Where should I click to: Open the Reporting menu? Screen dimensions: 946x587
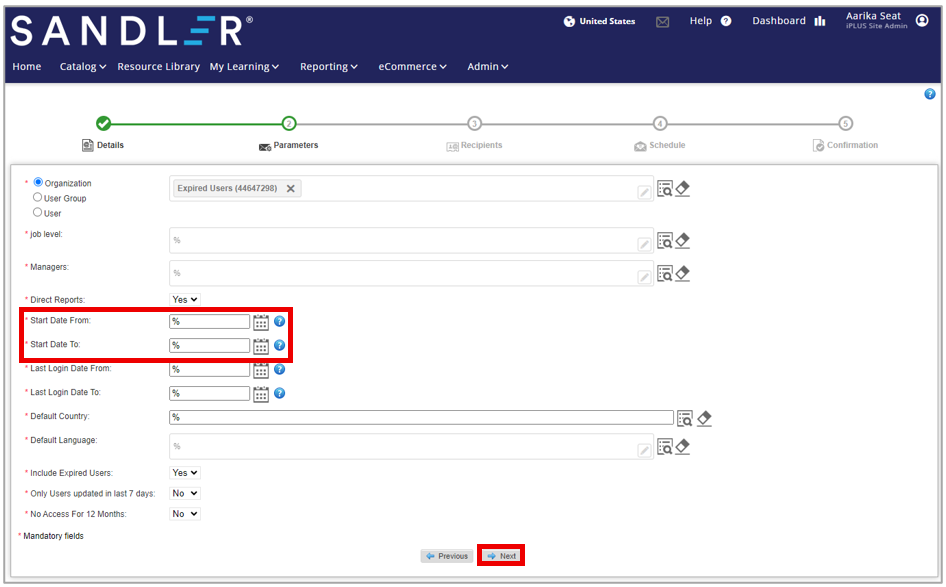tap(328, 67)
